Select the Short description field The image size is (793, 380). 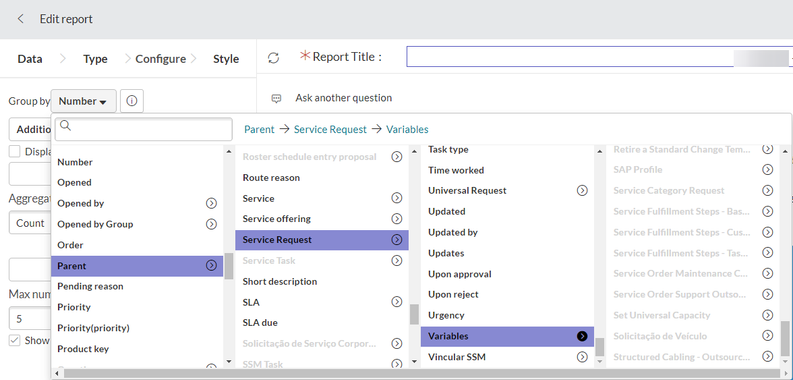280,281
